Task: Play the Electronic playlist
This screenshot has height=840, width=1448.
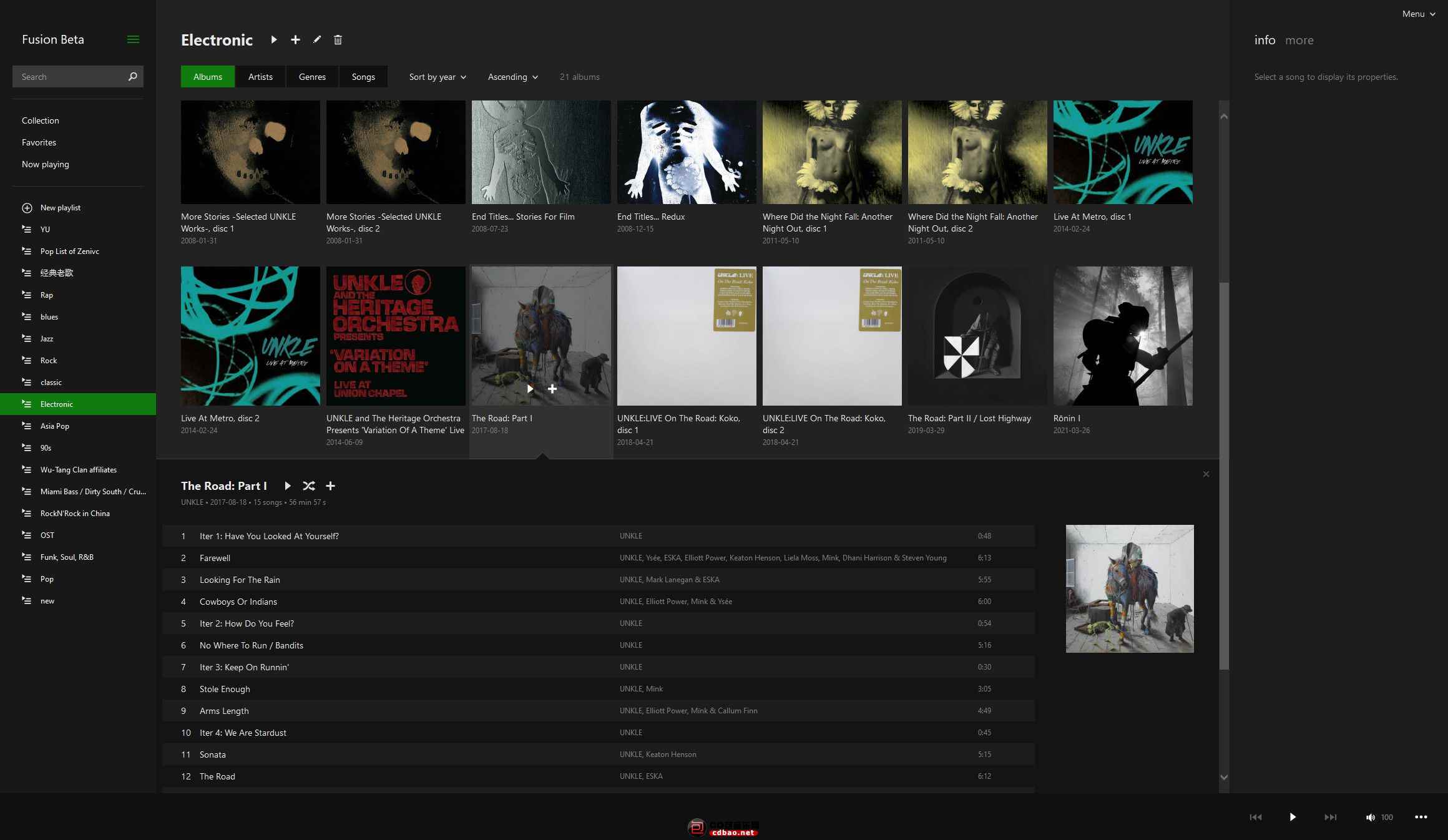Action: pos(274,40)
